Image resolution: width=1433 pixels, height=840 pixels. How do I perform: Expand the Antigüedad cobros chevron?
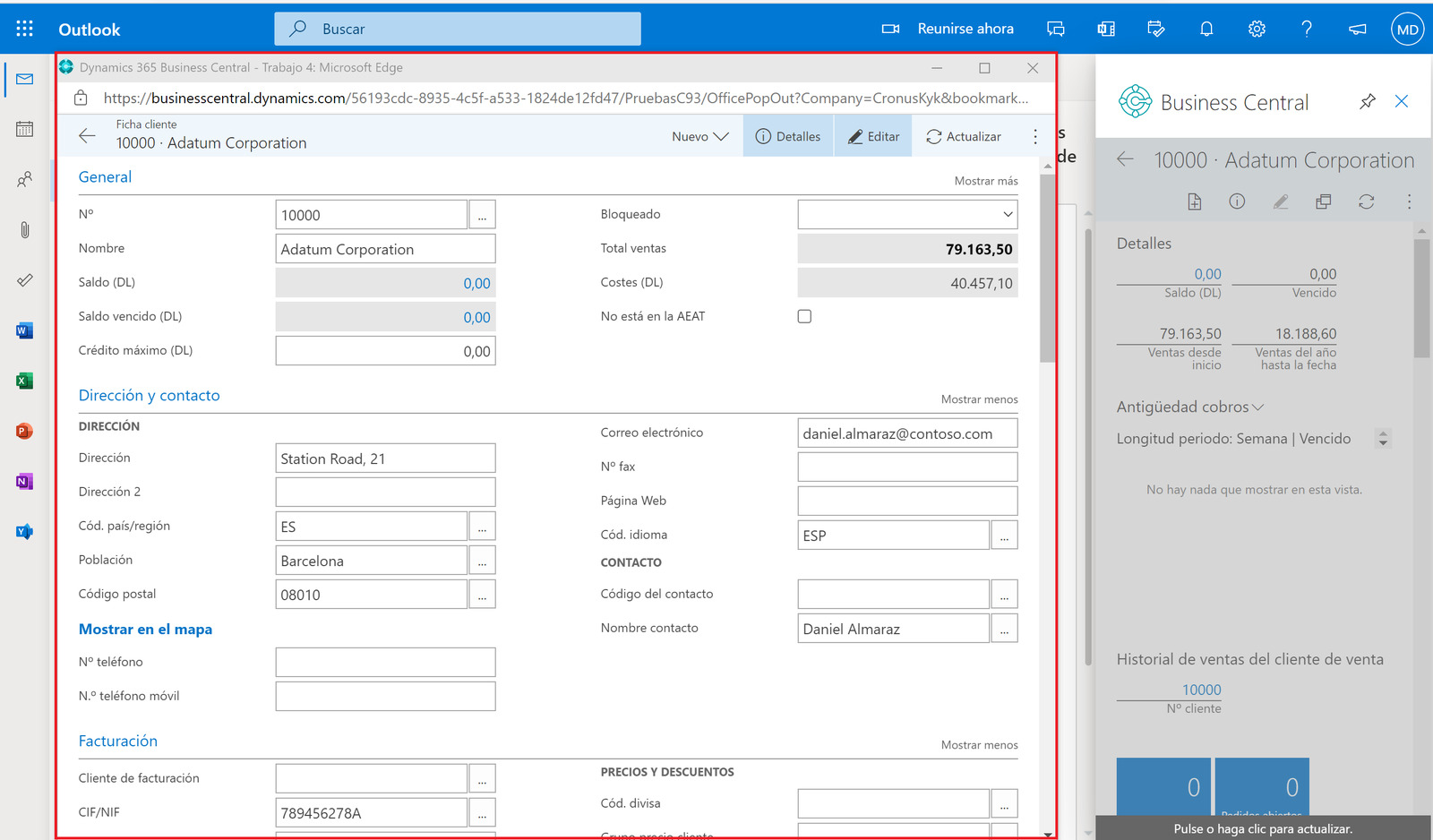tap(1257, 407)
